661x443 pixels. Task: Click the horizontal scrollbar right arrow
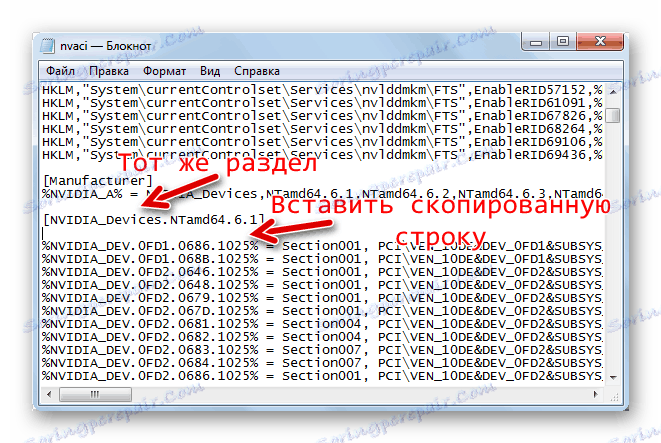point(595,395)
